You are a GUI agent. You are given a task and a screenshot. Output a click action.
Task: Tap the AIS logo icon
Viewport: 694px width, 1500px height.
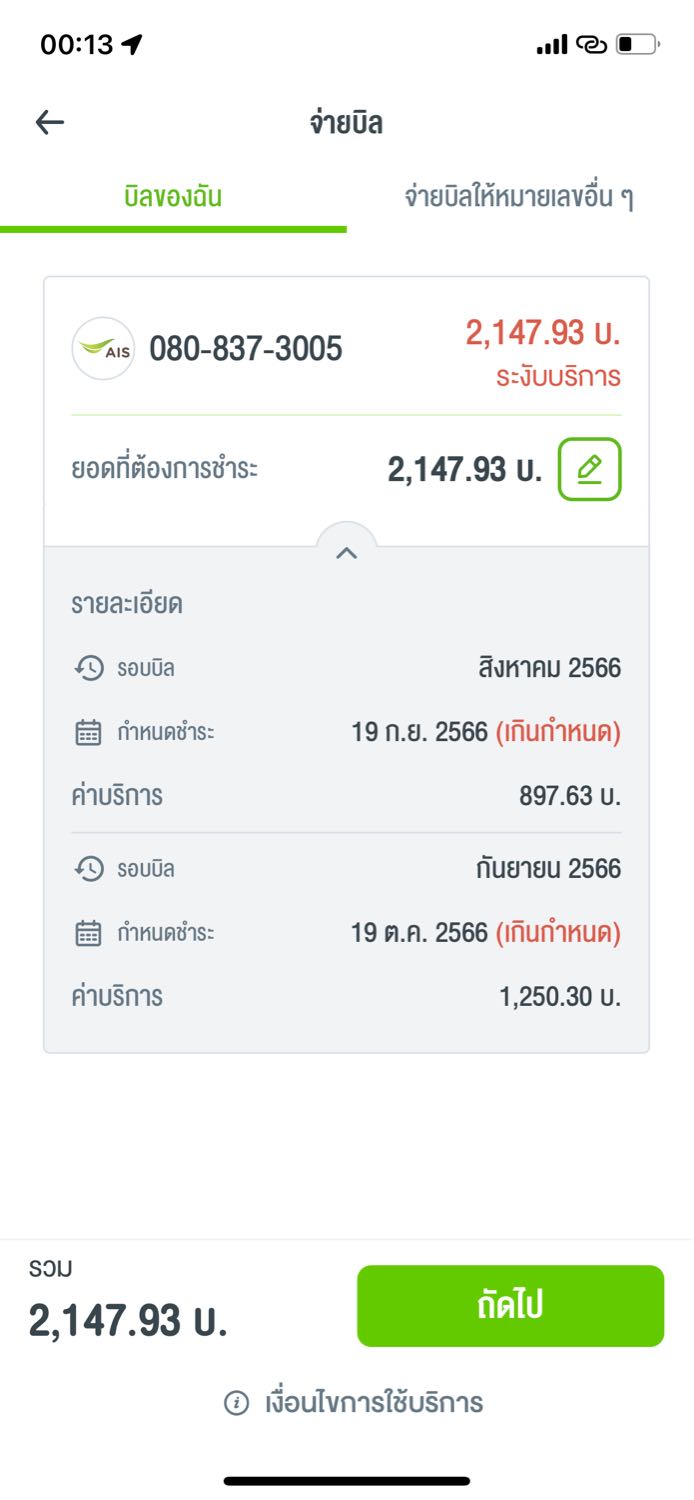pyautogui.click(x=103, y=348)
